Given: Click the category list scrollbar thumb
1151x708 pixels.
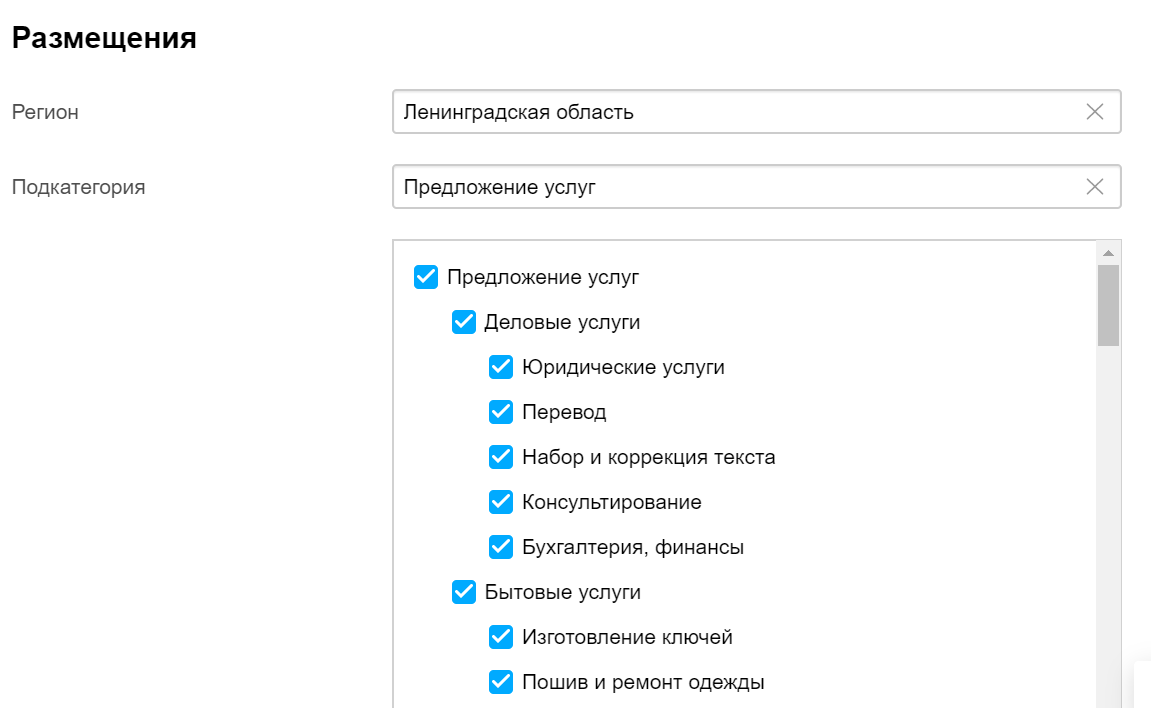Looking at the screenshot, I should click(1108, 305).
